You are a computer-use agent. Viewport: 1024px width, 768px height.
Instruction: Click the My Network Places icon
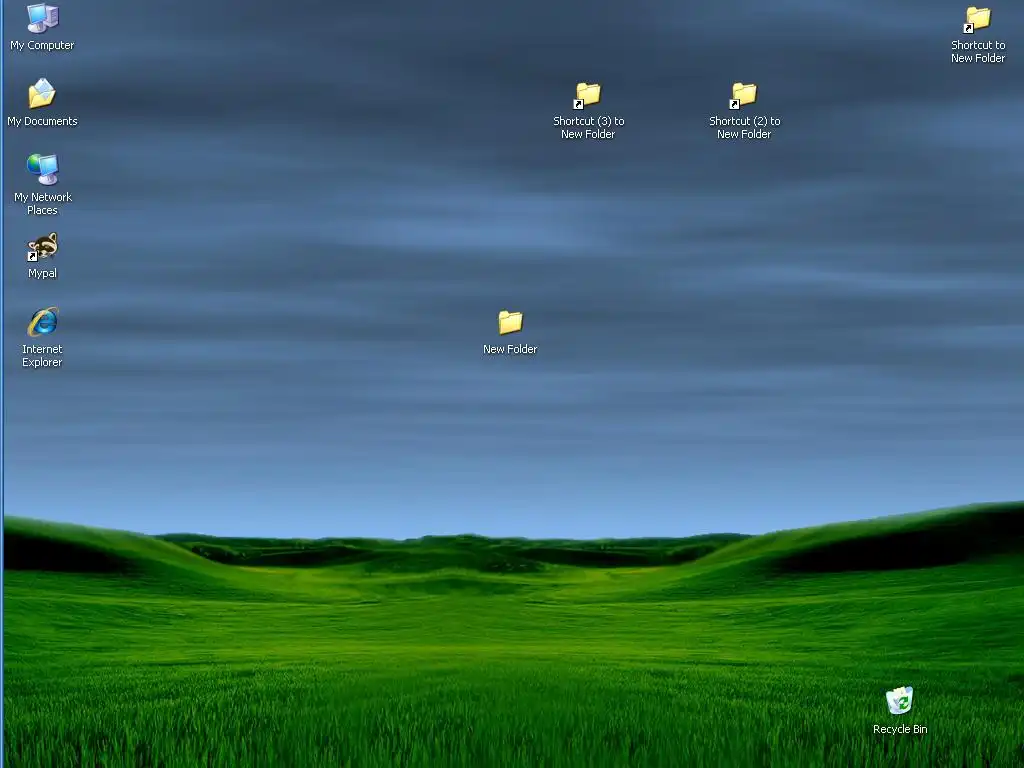pos(42,170)
